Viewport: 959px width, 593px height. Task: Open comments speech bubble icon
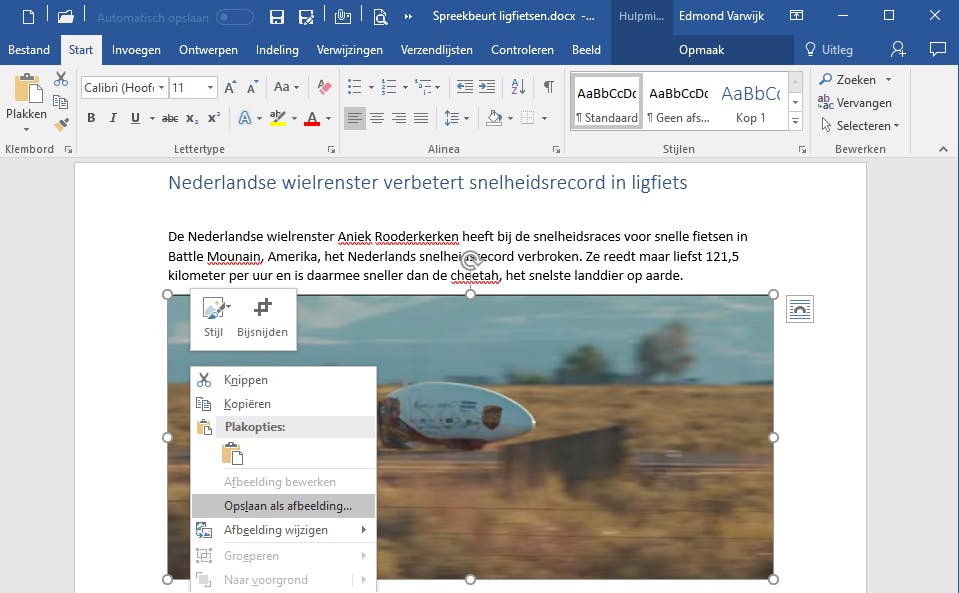[937, 50]
